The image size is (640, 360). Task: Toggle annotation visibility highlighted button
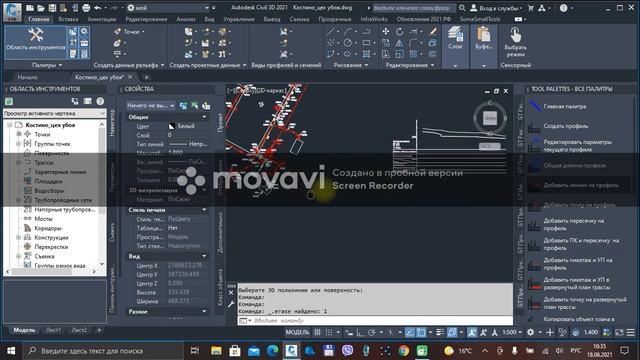click(x=472, y=332)
